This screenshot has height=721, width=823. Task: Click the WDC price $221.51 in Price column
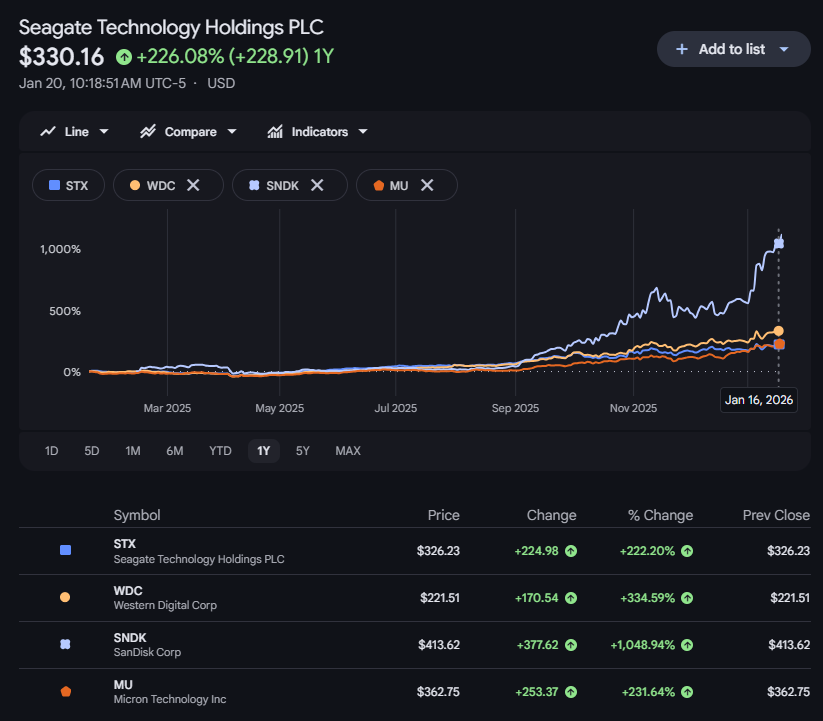coord(440,598)
